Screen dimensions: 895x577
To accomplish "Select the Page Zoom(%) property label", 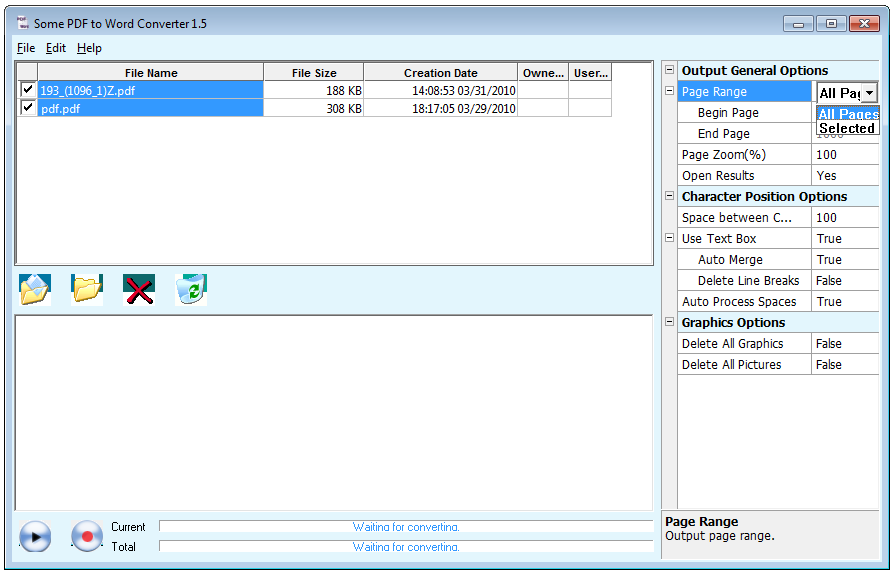I will click(x=744, y=154).
